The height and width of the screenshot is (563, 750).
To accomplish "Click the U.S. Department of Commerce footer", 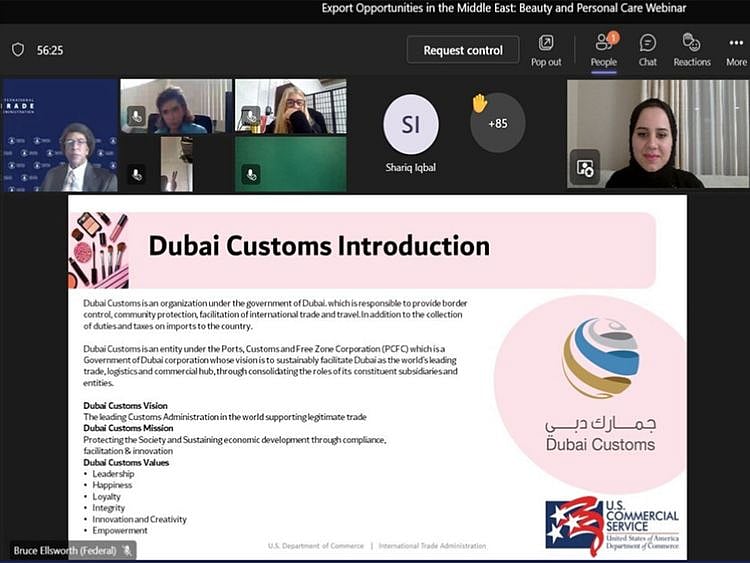I will tap(316, 546).
